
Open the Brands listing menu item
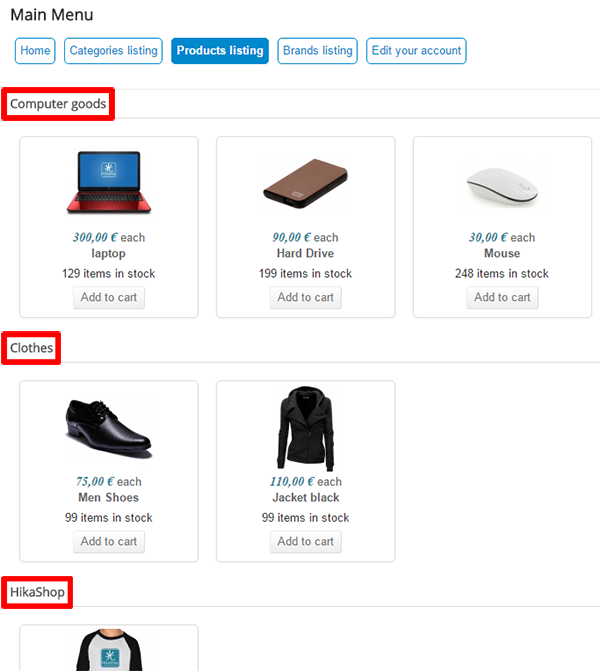317,51
